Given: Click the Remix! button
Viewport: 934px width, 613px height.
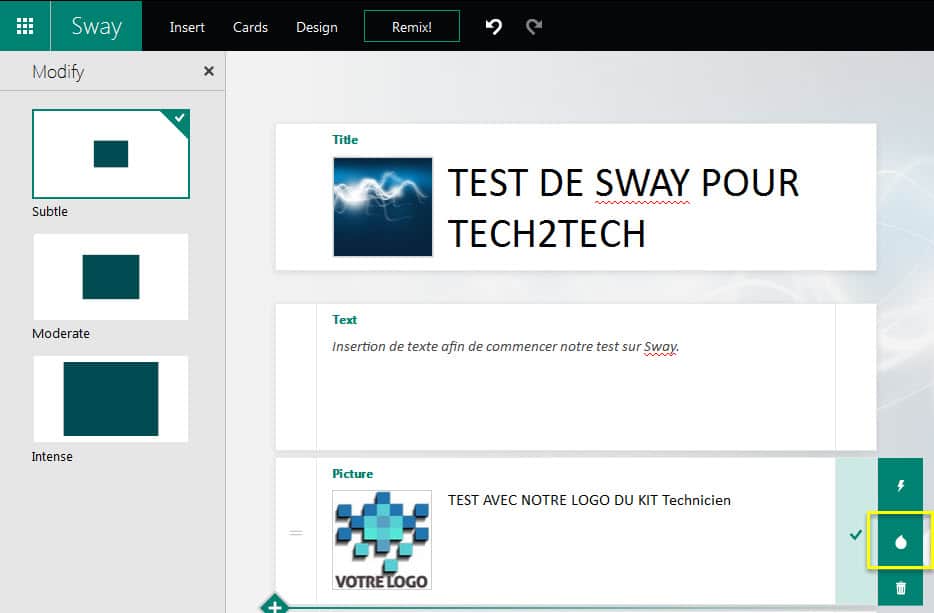Looking at the screenshot, I should point(412,26).
